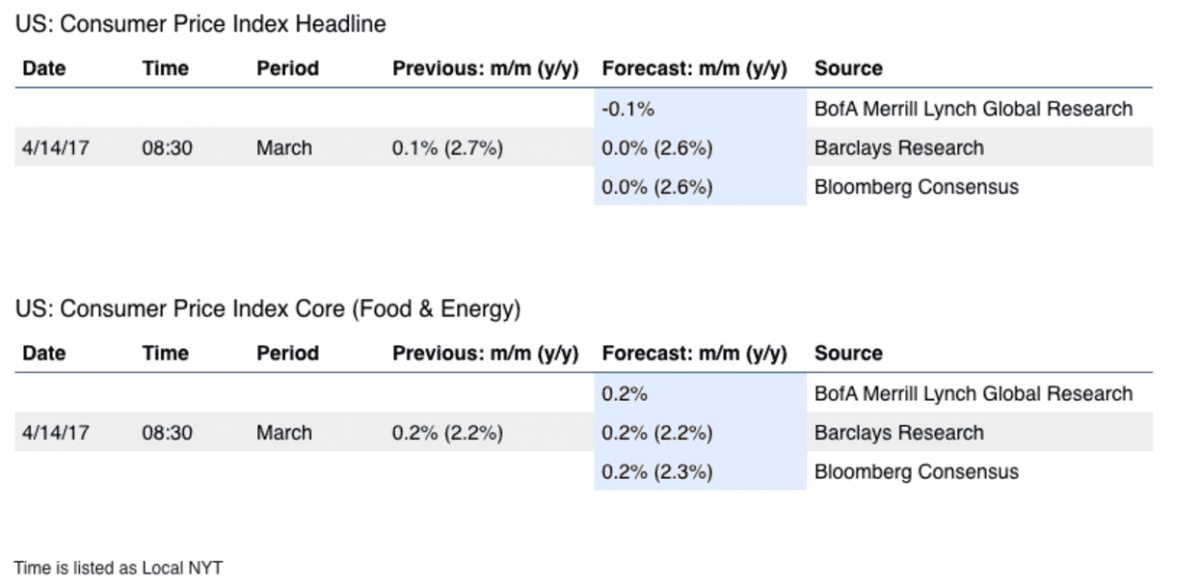Click the Consumer Price Index Core title

click(268, 309)
